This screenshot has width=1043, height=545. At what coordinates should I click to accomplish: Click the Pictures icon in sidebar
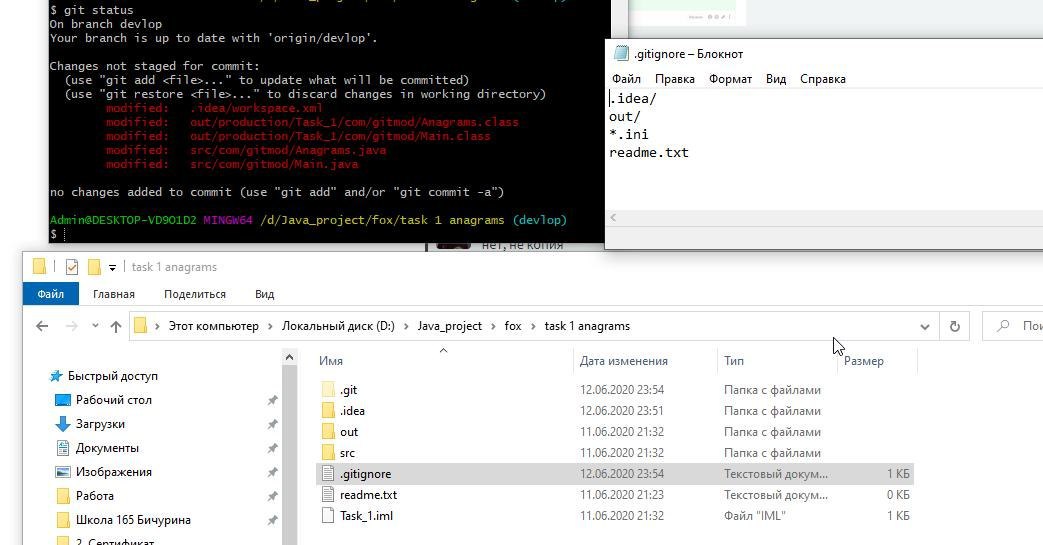63,472
